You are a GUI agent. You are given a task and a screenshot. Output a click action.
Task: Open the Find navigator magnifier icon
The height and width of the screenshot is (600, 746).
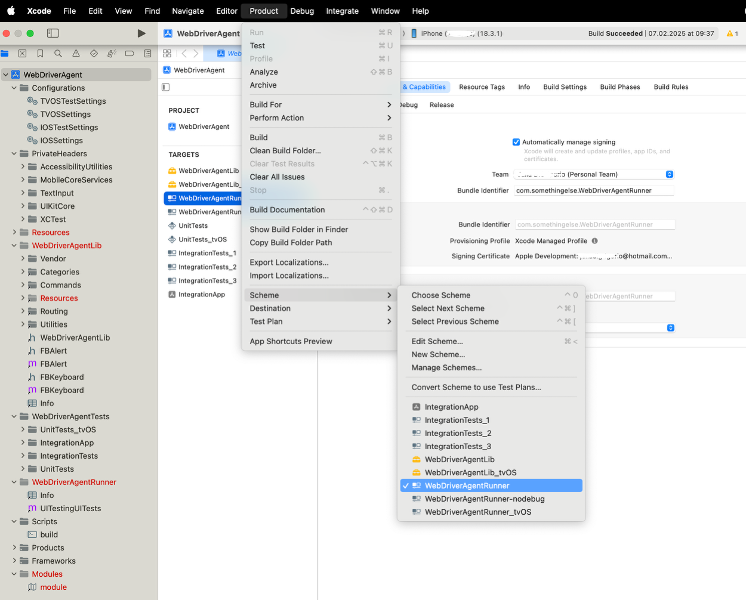point(58,53)
